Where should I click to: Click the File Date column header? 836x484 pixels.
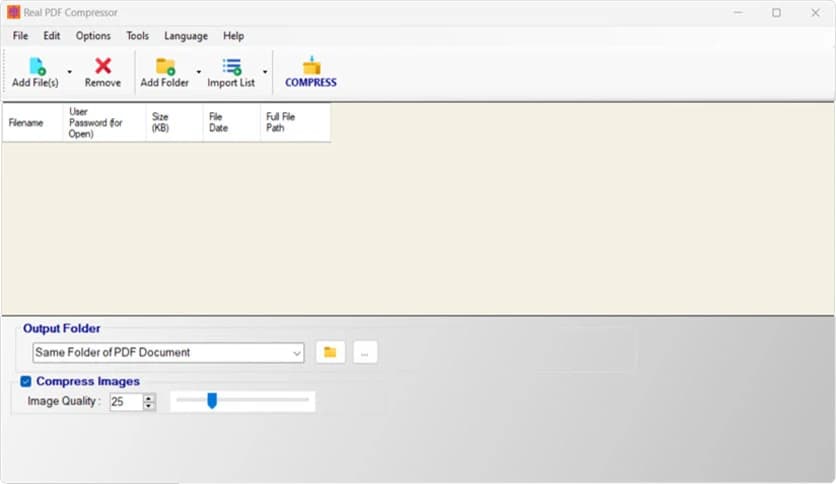click(x=231, y=123)
